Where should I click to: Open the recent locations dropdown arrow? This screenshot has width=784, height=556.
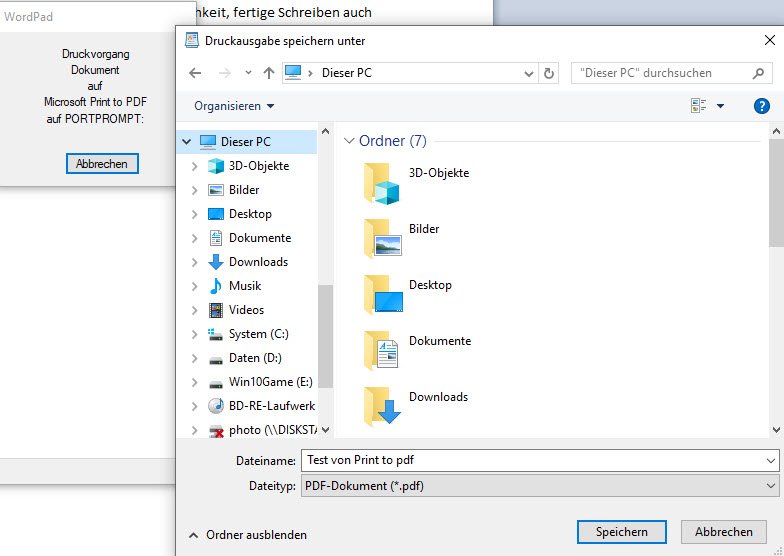tap(248, 73)
